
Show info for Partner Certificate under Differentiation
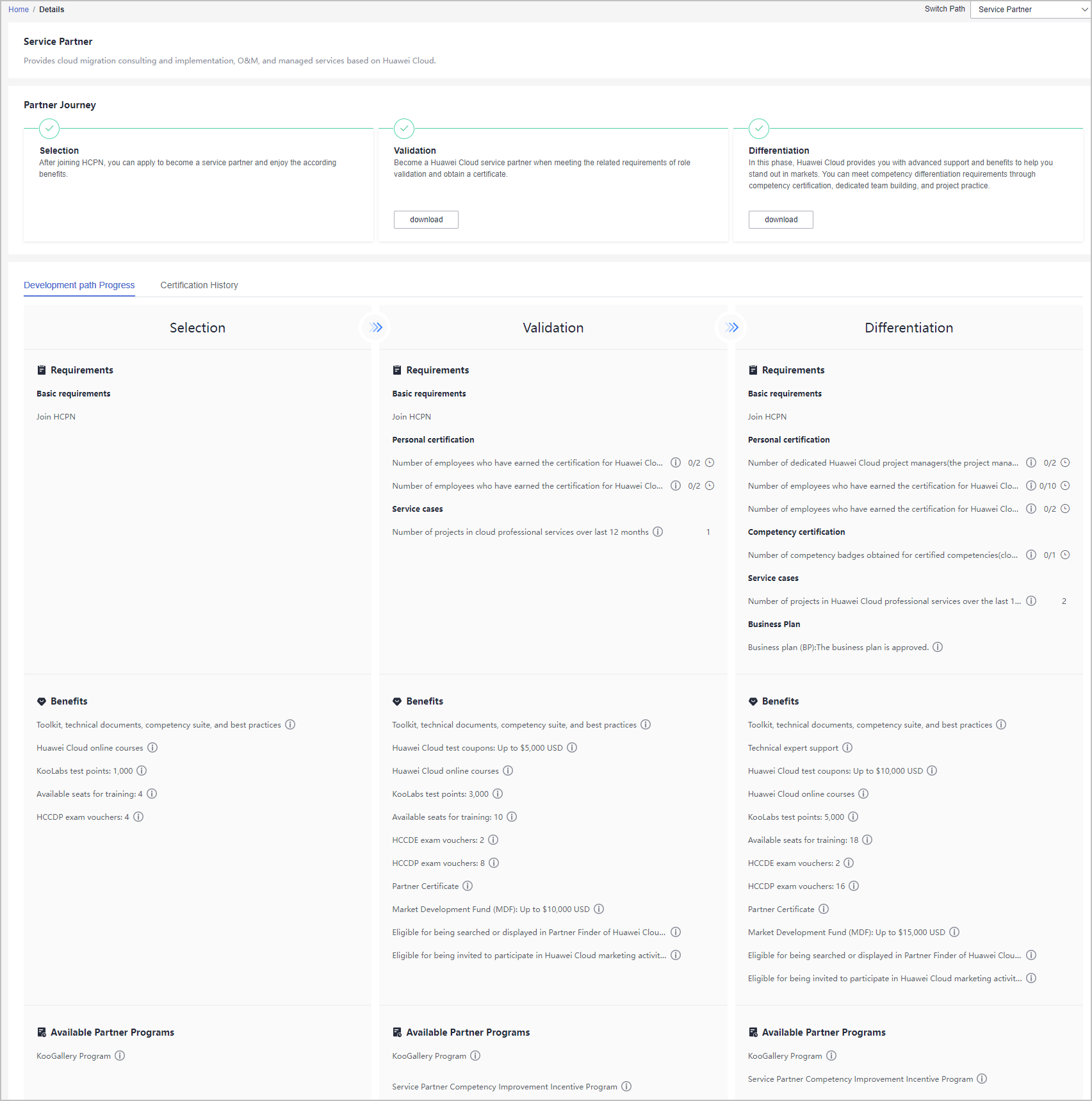(x=824, y=909)
